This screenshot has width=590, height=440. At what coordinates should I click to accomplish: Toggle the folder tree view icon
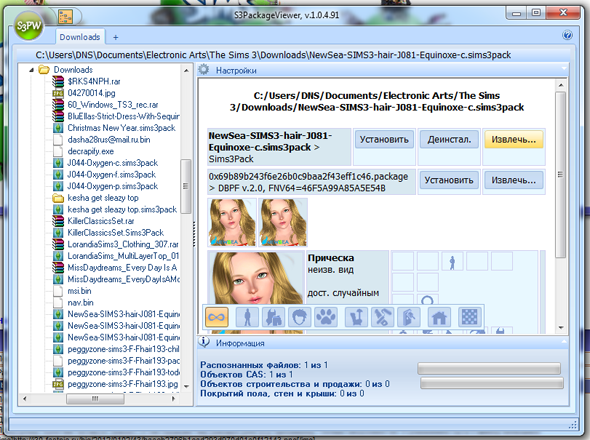[65, 17]
